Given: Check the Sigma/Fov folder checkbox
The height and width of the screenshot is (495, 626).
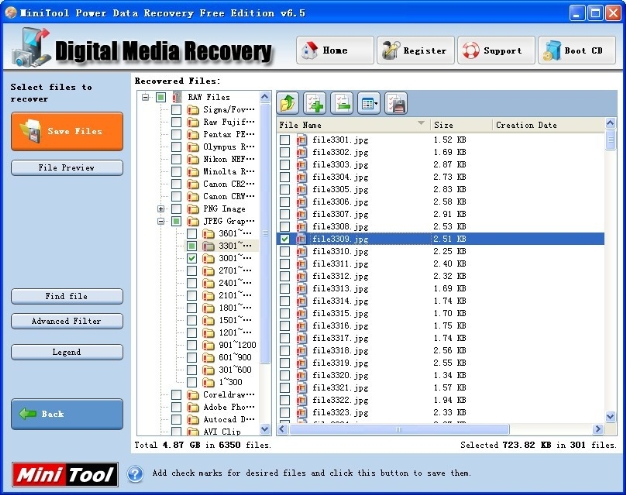Looking at the screenshot, I should [x=176, y=109].
